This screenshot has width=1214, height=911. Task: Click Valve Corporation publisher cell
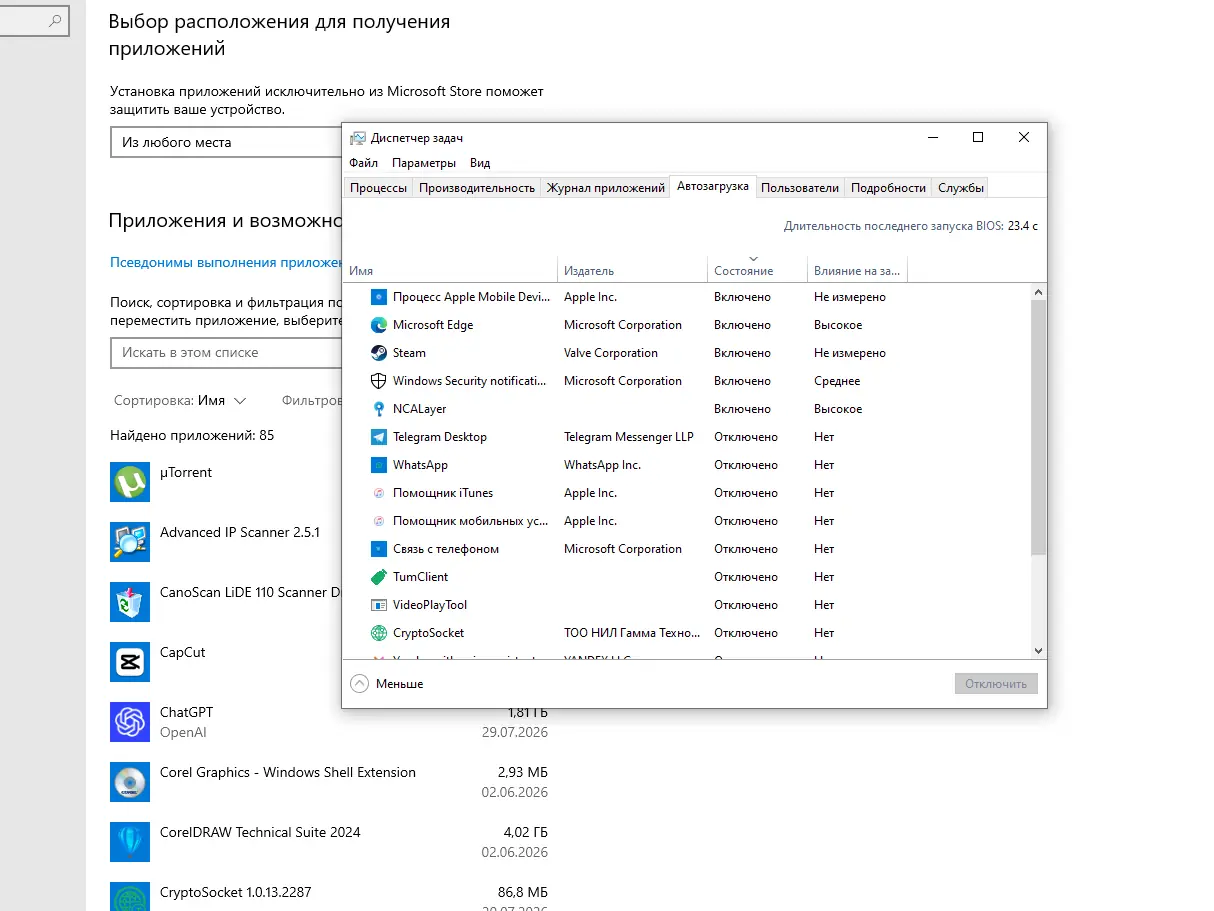[x=611, y=353]
